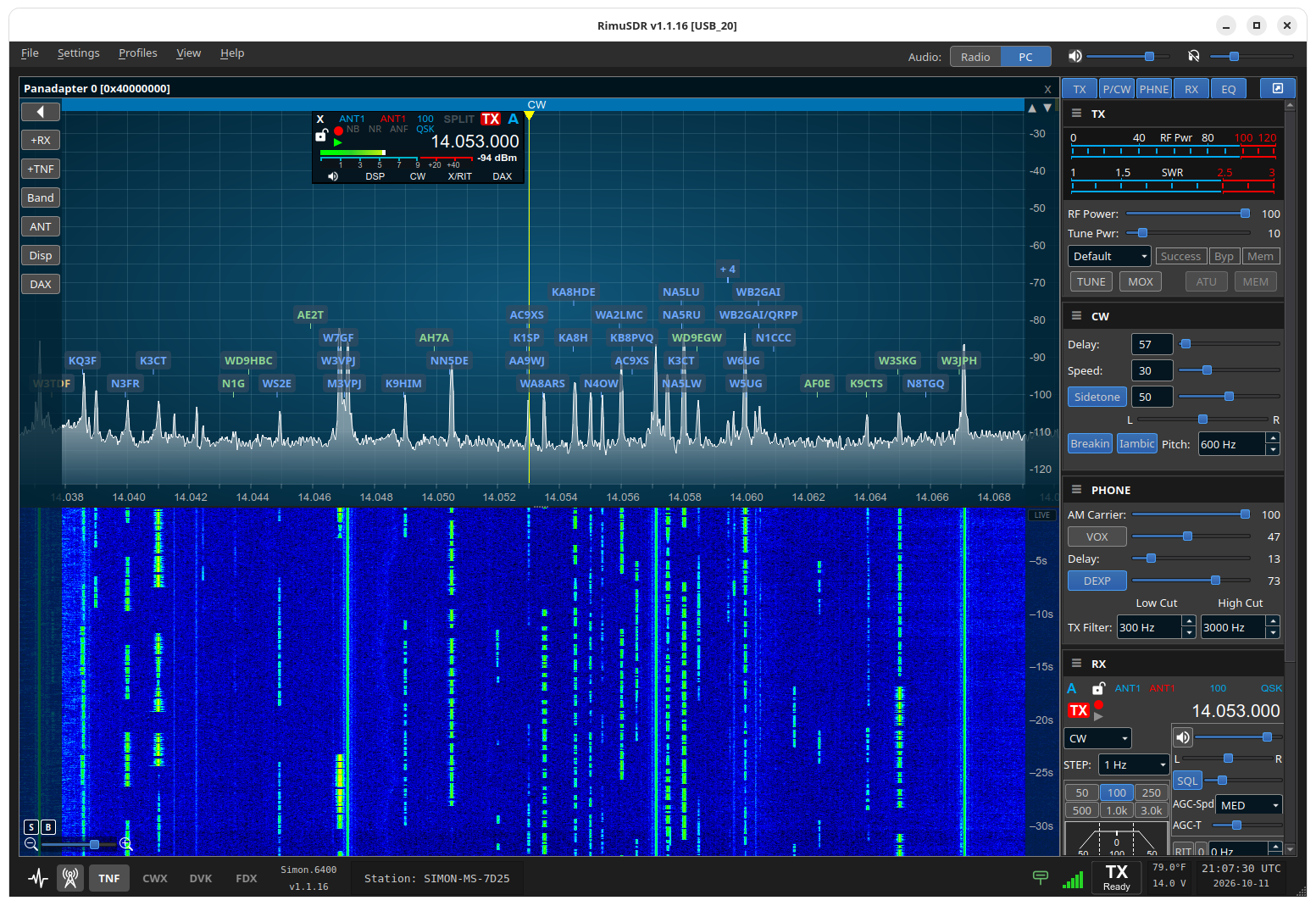Click the slice flag lock icon
The image size is (1316, 906).
click(321, 135)
